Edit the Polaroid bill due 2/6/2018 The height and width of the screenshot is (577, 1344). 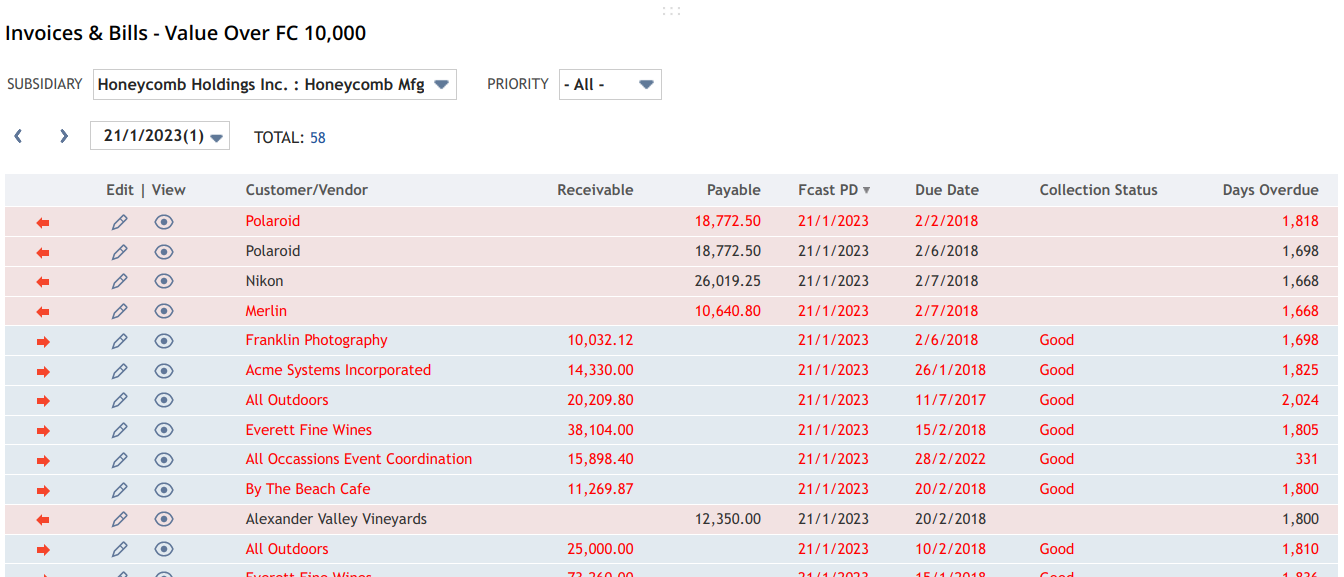click(120, 252)
